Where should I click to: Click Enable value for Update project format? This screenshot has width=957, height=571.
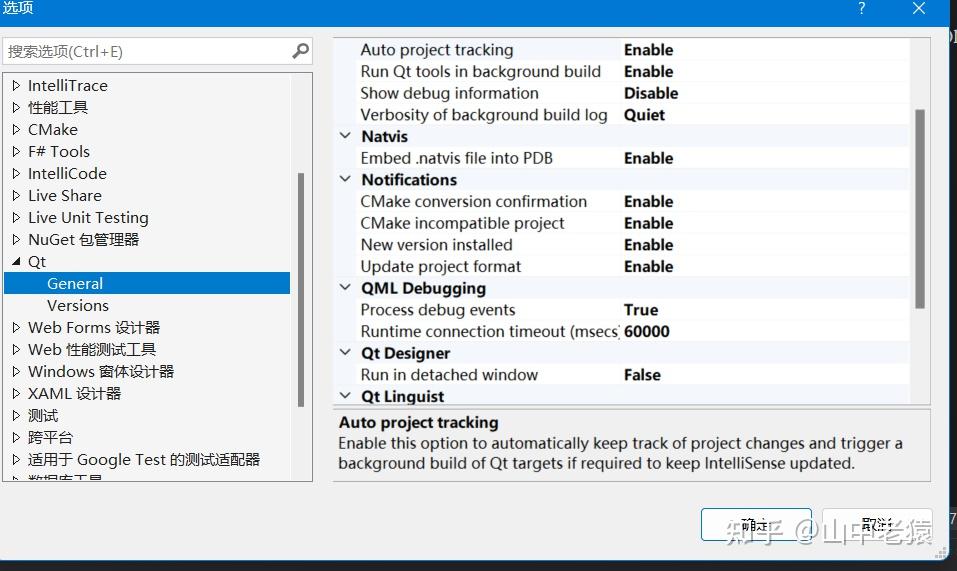[648, 267]
